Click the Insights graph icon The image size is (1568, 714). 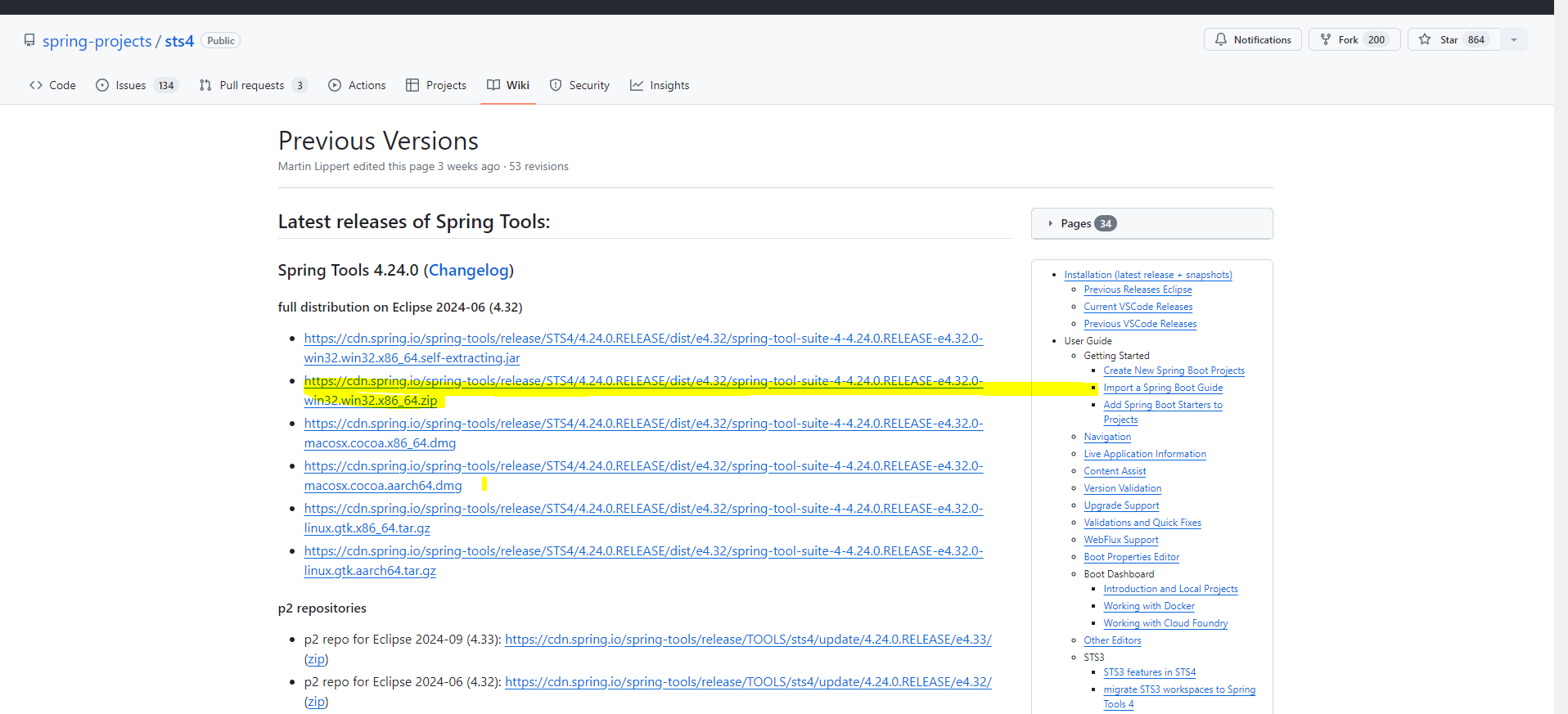point(637,85)
